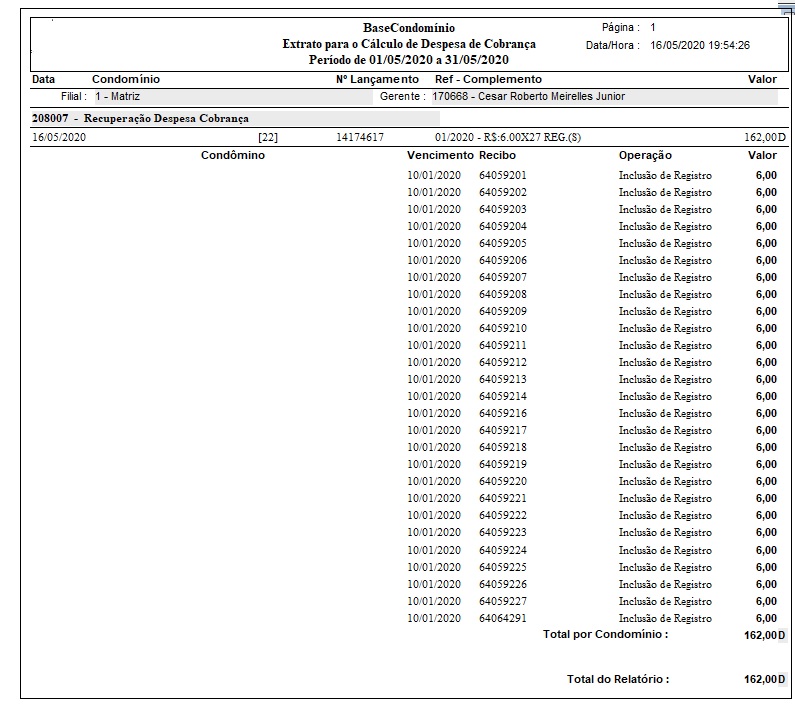Click the Total por Condomínio label
795x707 pixels.
pyautogui.click(x=605, y=635)
